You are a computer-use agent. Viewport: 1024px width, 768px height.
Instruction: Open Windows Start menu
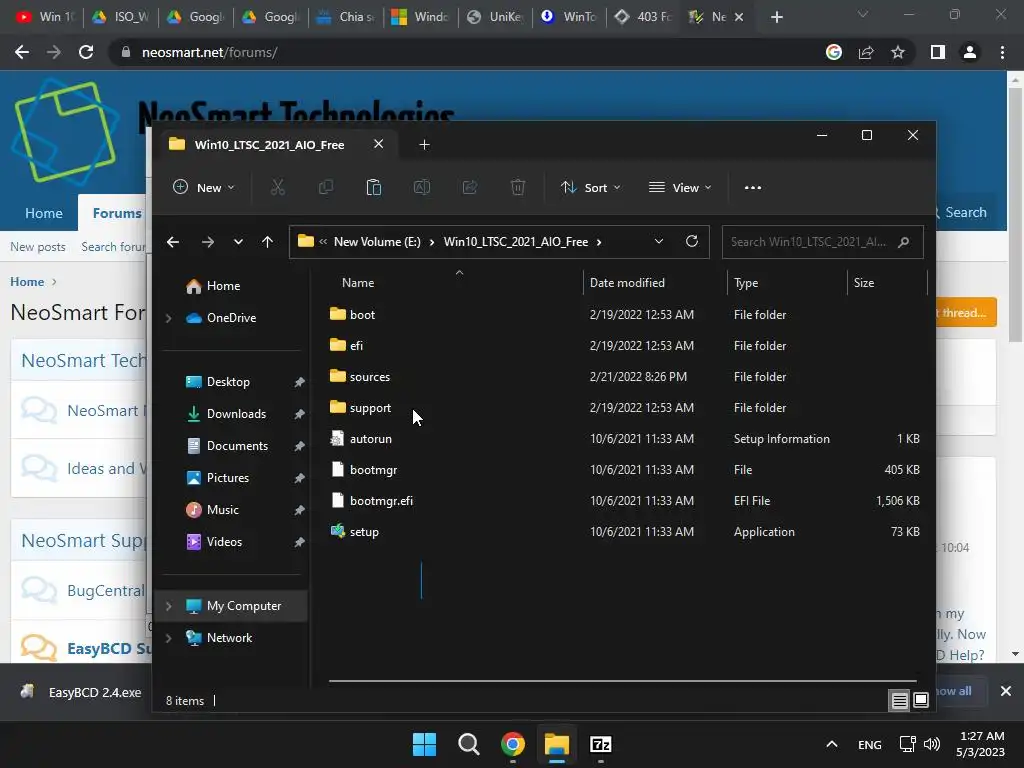point(424,744)
